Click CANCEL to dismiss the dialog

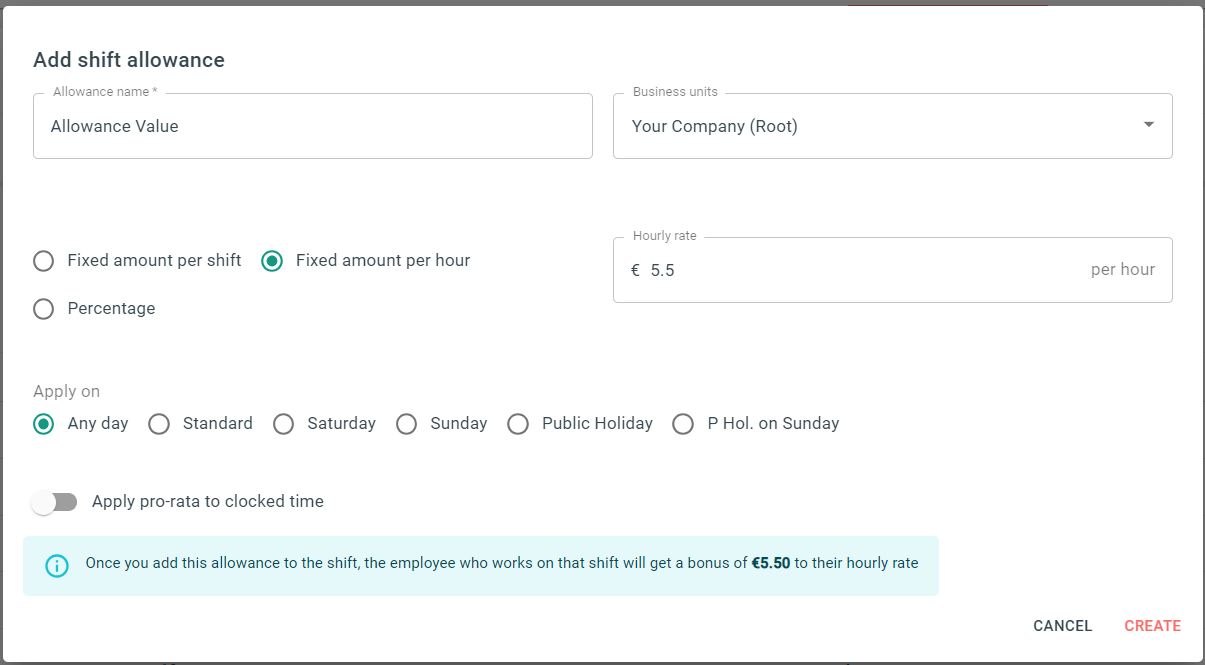tap(1062, 625)
